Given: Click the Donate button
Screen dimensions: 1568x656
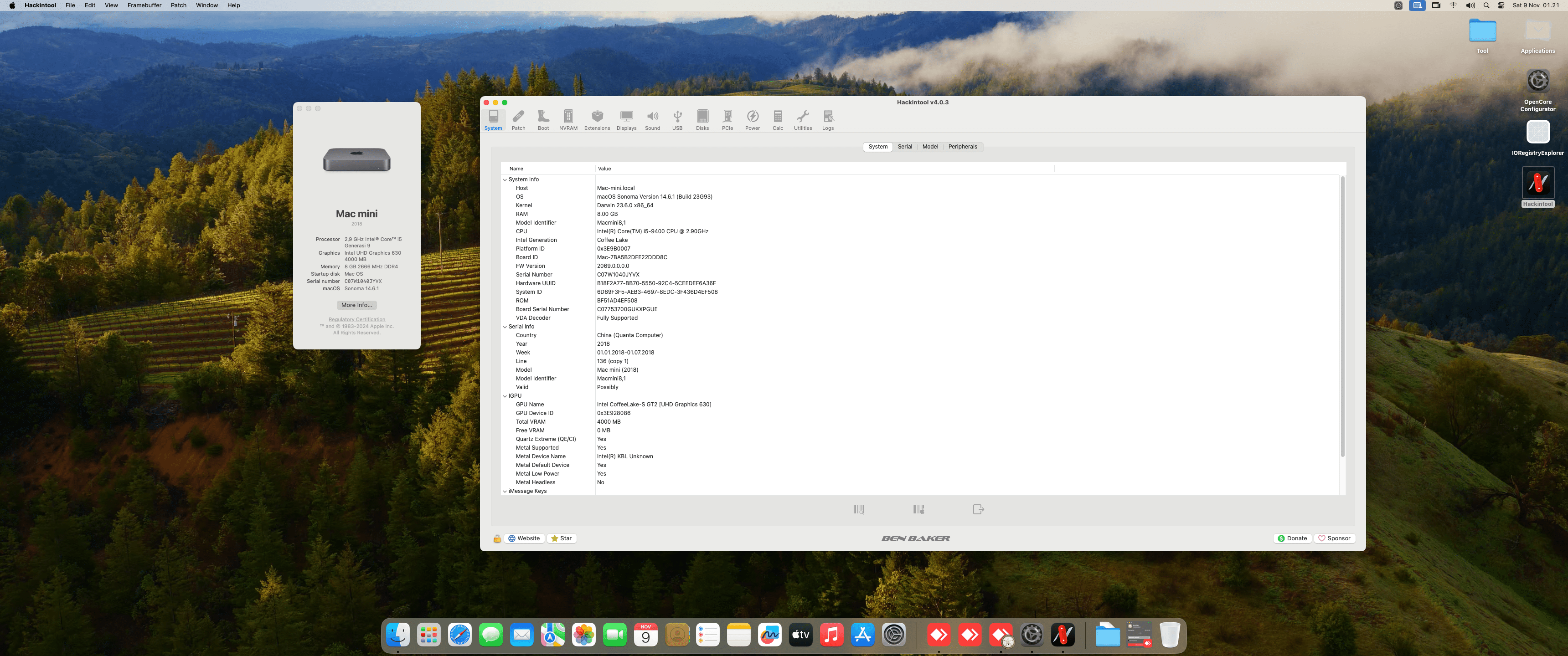Looking at the screenshot, I should (1292, 538).
